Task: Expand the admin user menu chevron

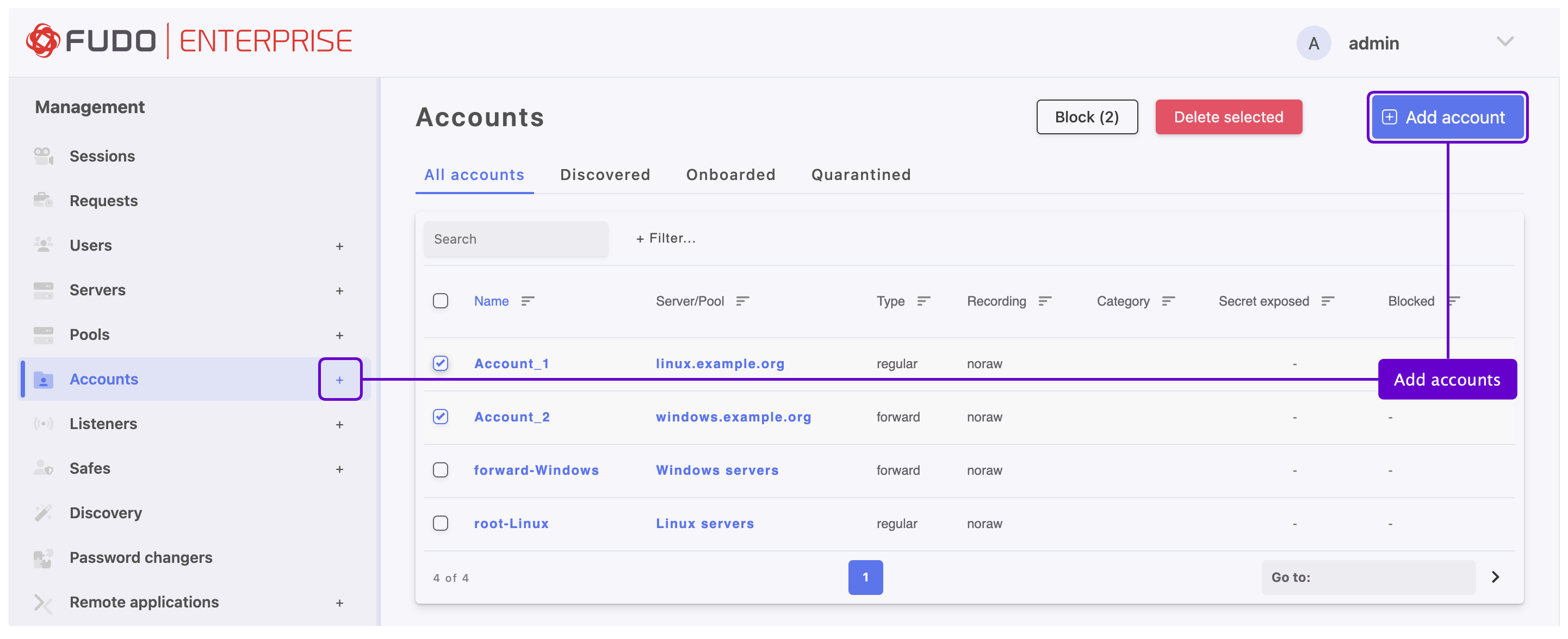Action: click(x=1505, y=41)
